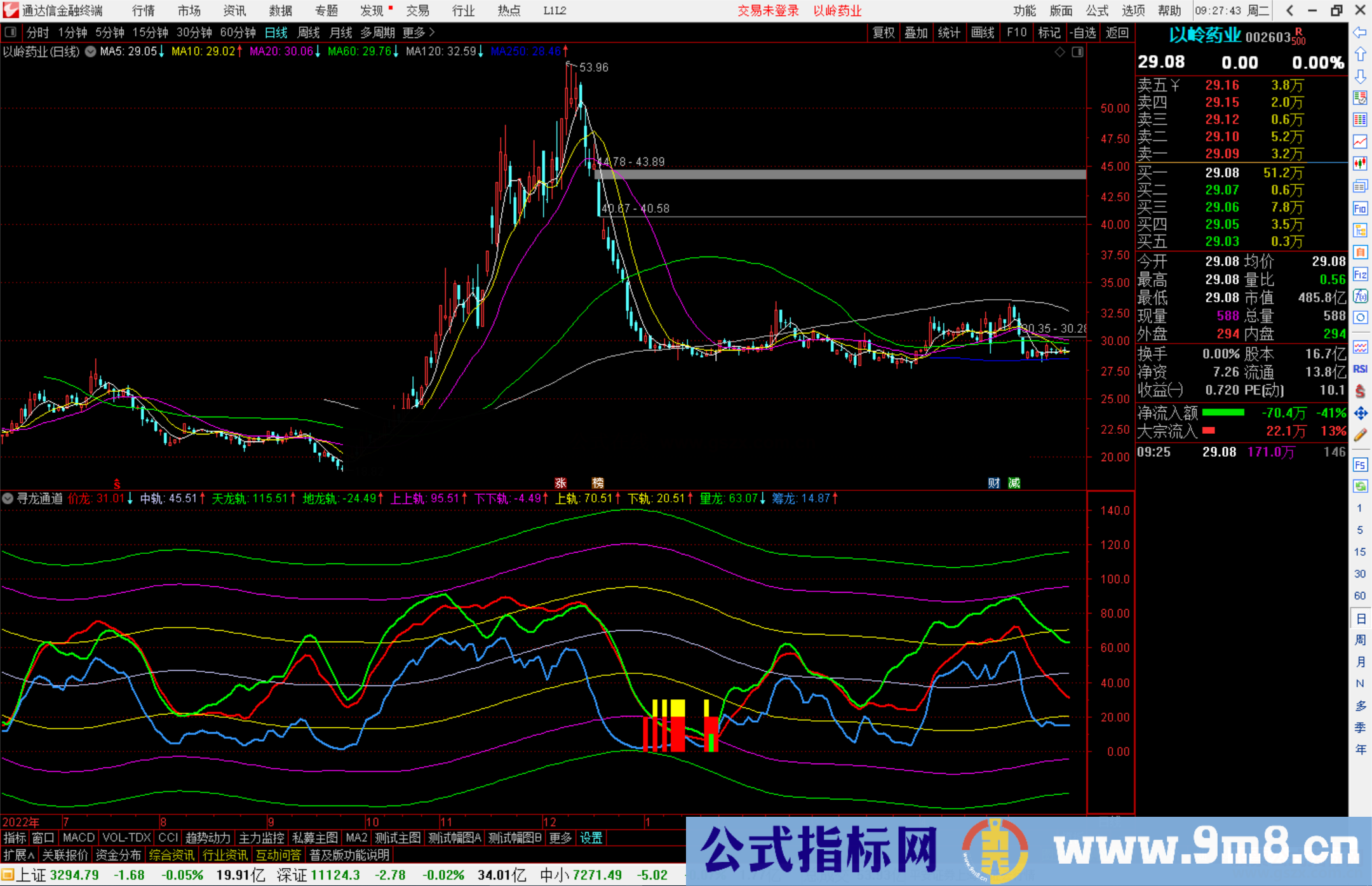Toggle 叠加 overlay comparison mode
Screen dimensions: 1372x886
pyautogui.click(x=916, y=32)
